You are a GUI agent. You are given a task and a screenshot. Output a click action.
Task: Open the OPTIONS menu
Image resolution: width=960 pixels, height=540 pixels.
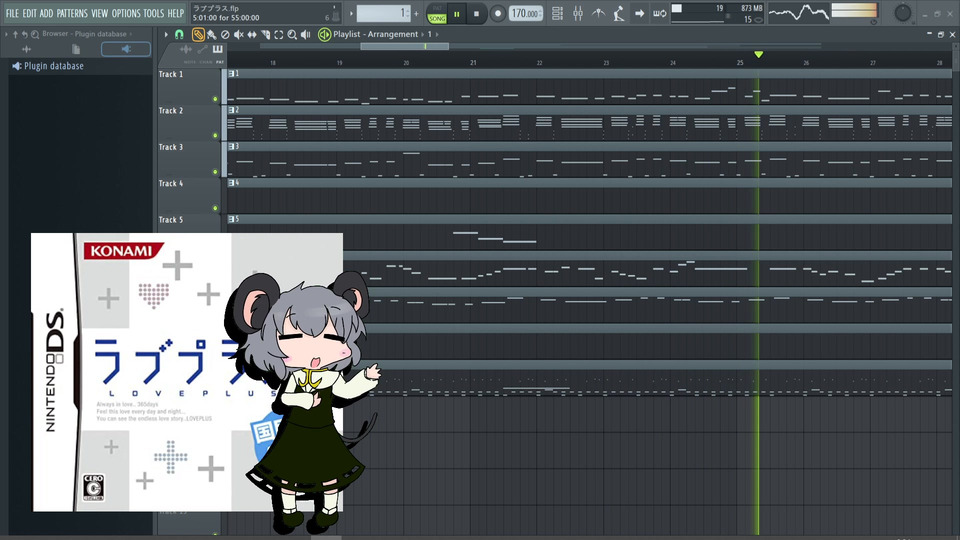pos(126,13)
